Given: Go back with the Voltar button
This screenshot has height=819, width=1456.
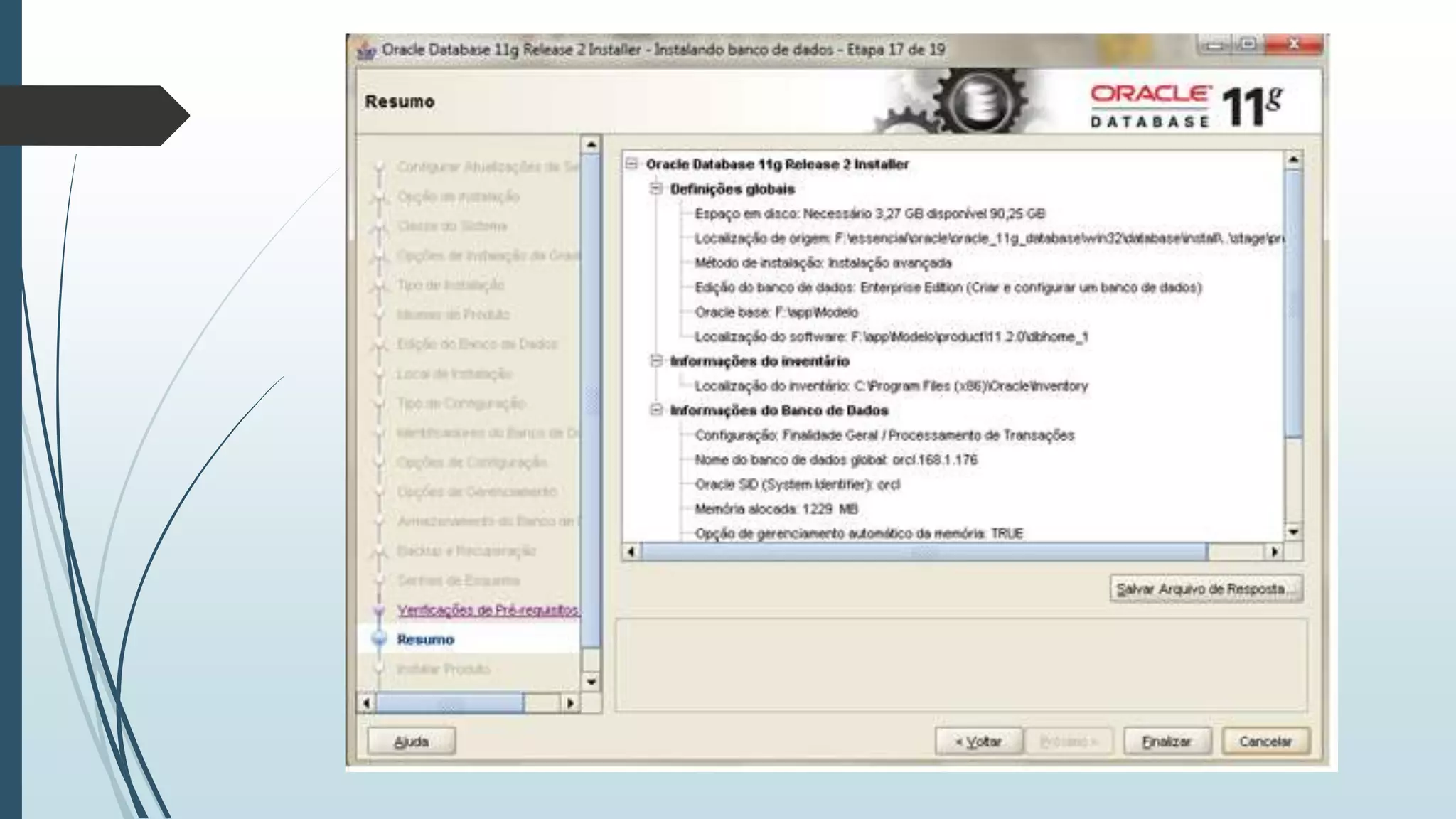Looking at the screenshot, I should [978, 742].
